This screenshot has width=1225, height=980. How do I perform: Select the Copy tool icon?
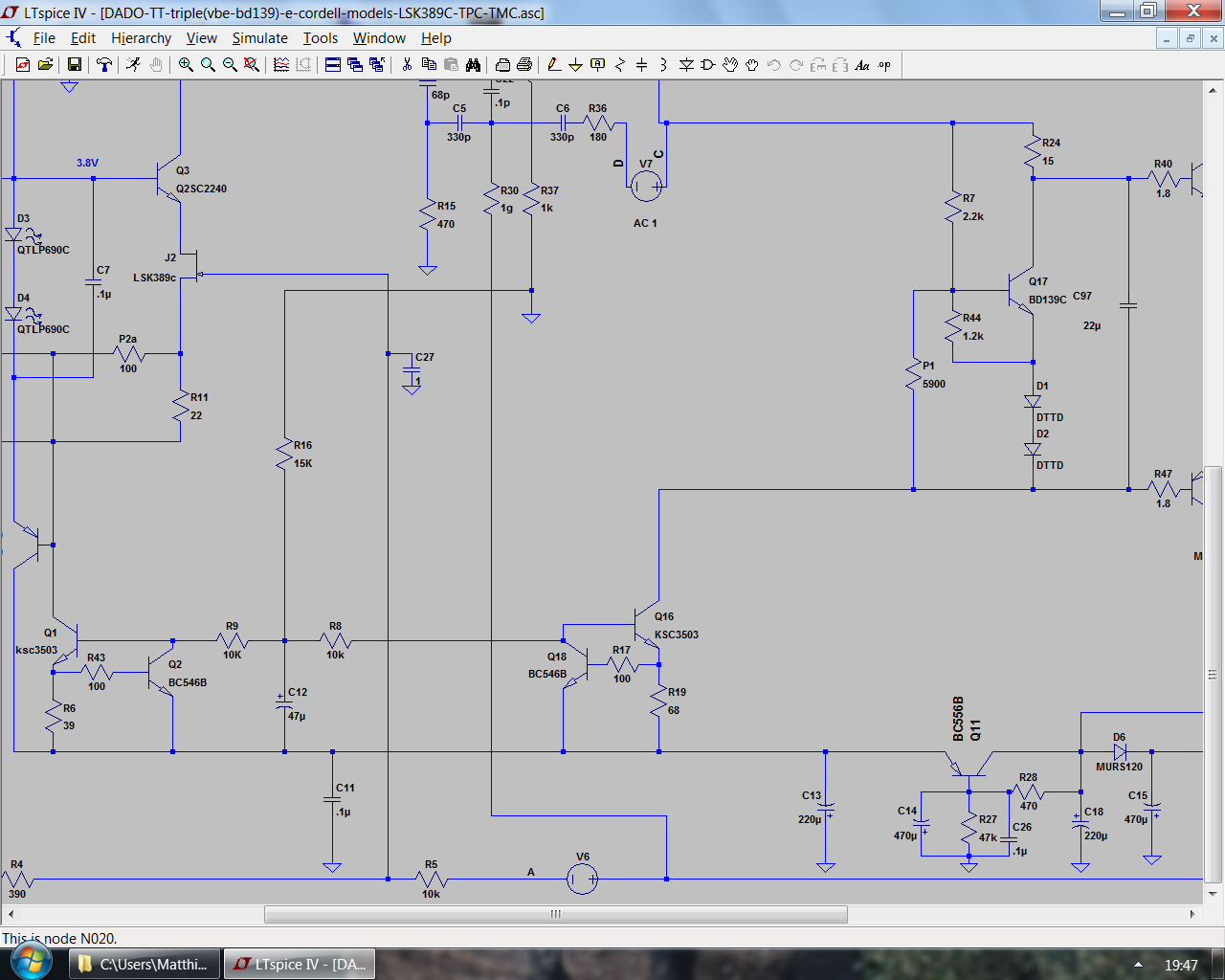pos(429,64)
